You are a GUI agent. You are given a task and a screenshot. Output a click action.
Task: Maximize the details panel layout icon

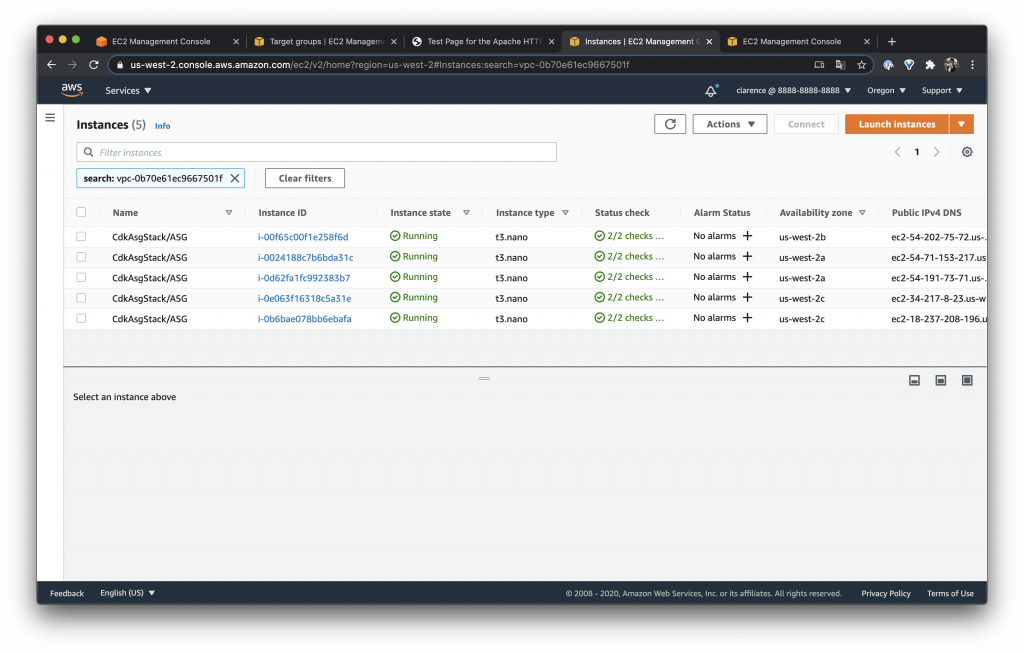coord(967,380)
